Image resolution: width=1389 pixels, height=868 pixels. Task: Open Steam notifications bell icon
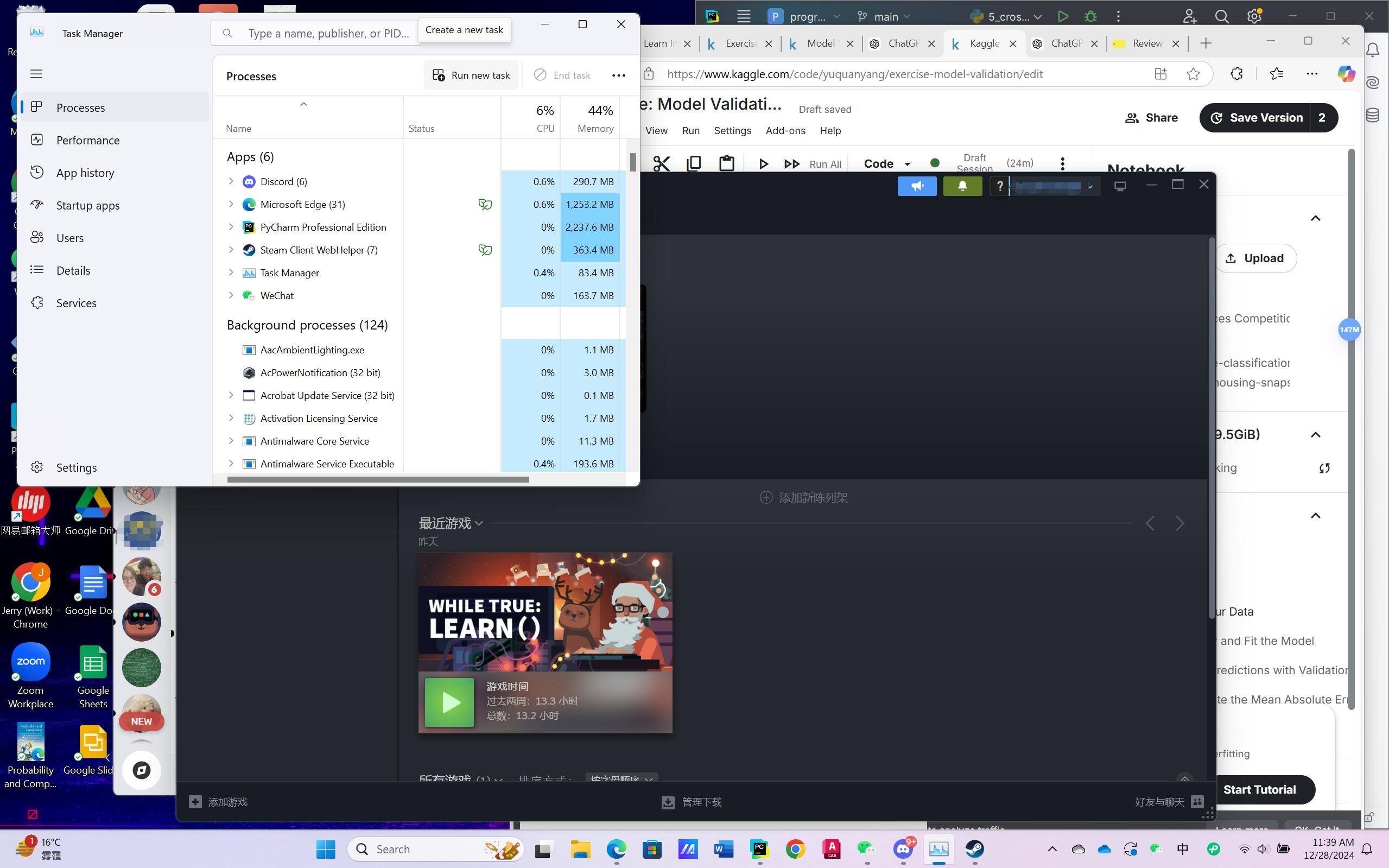pyautogui.click(x=962, y=186)
